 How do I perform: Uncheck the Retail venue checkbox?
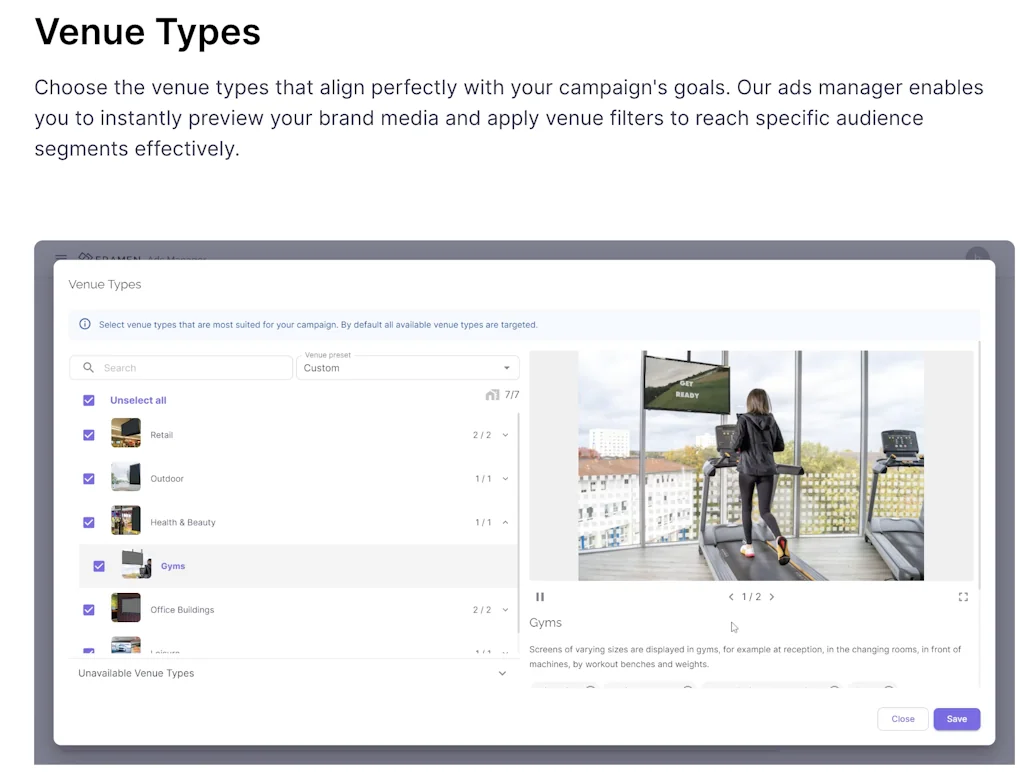click(89, 435)
